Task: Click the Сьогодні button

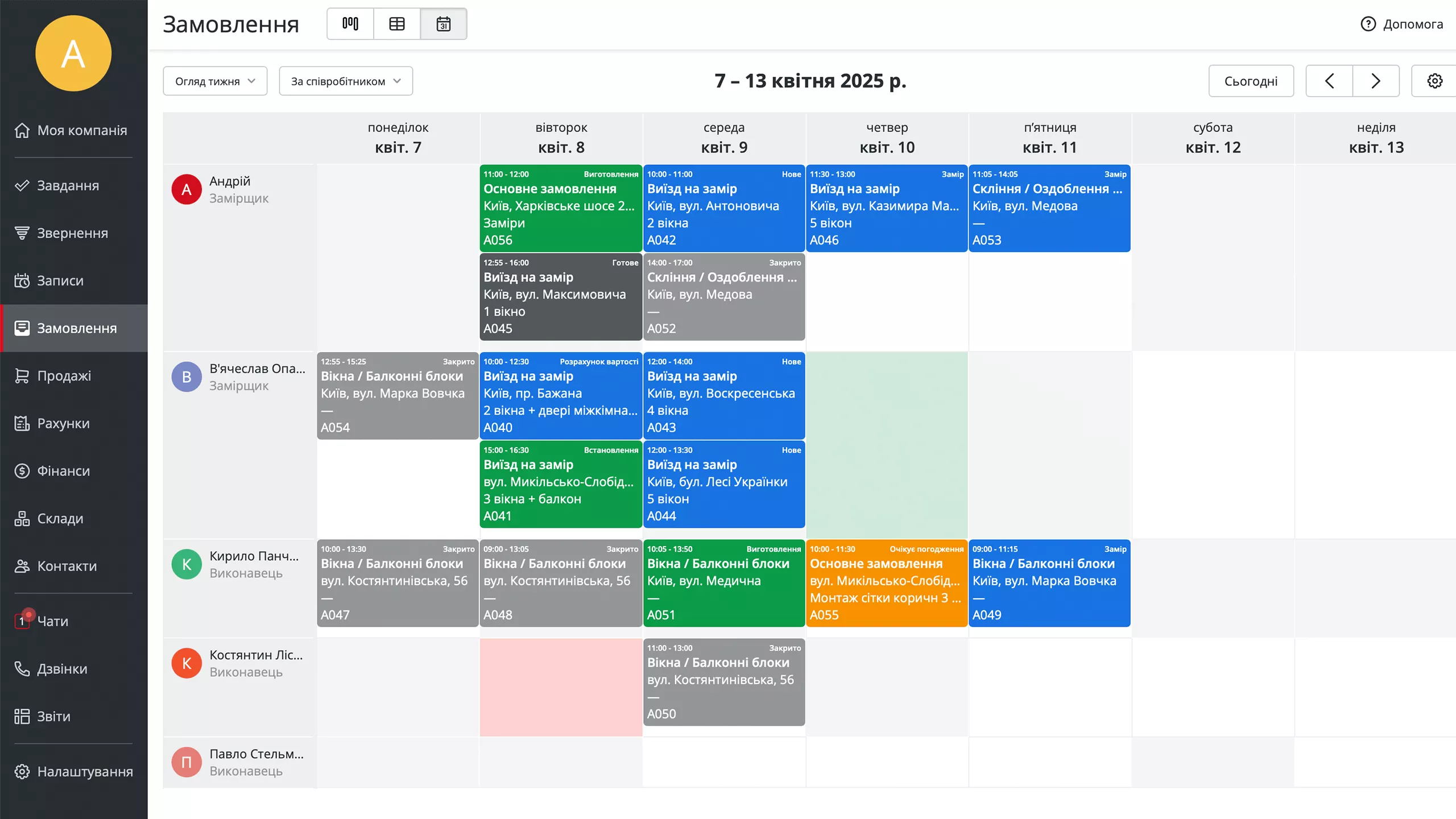Action: (x=1251, y=81)
